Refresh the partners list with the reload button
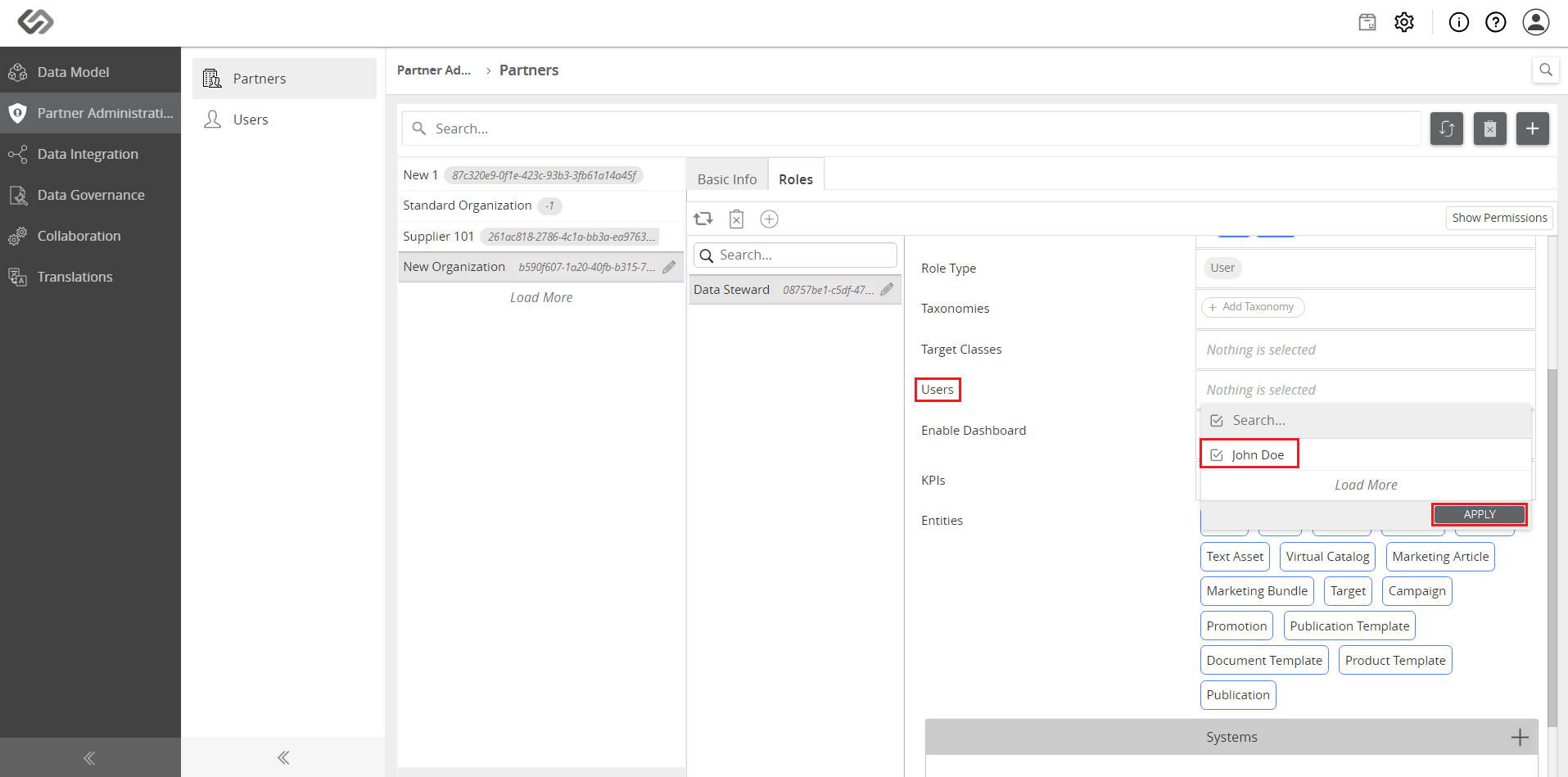 pos(1447,129)
